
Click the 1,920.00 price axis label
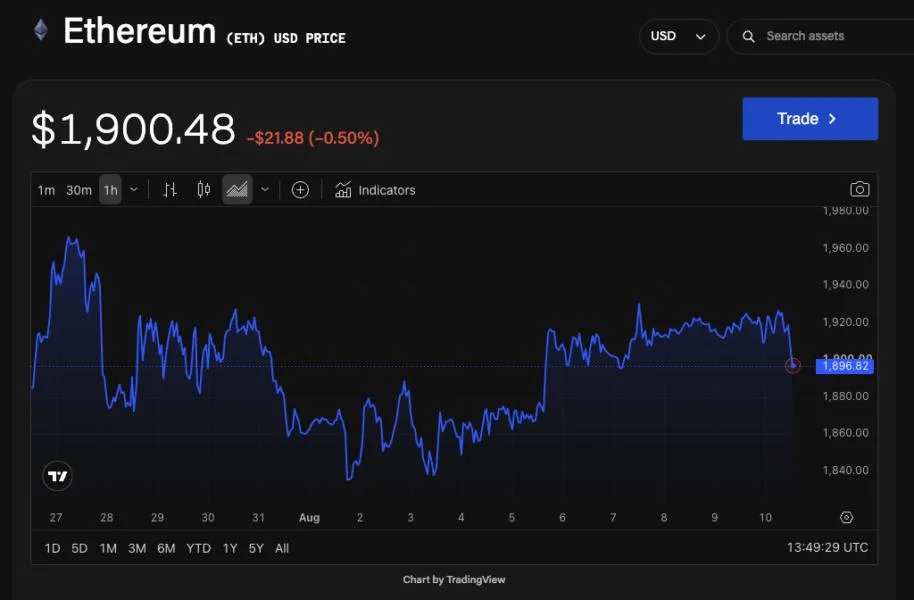845,322
